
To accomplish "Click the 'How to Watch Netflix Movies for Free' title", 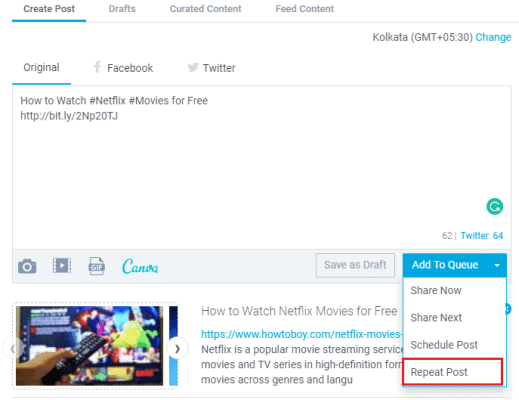I will pos(299,311).
